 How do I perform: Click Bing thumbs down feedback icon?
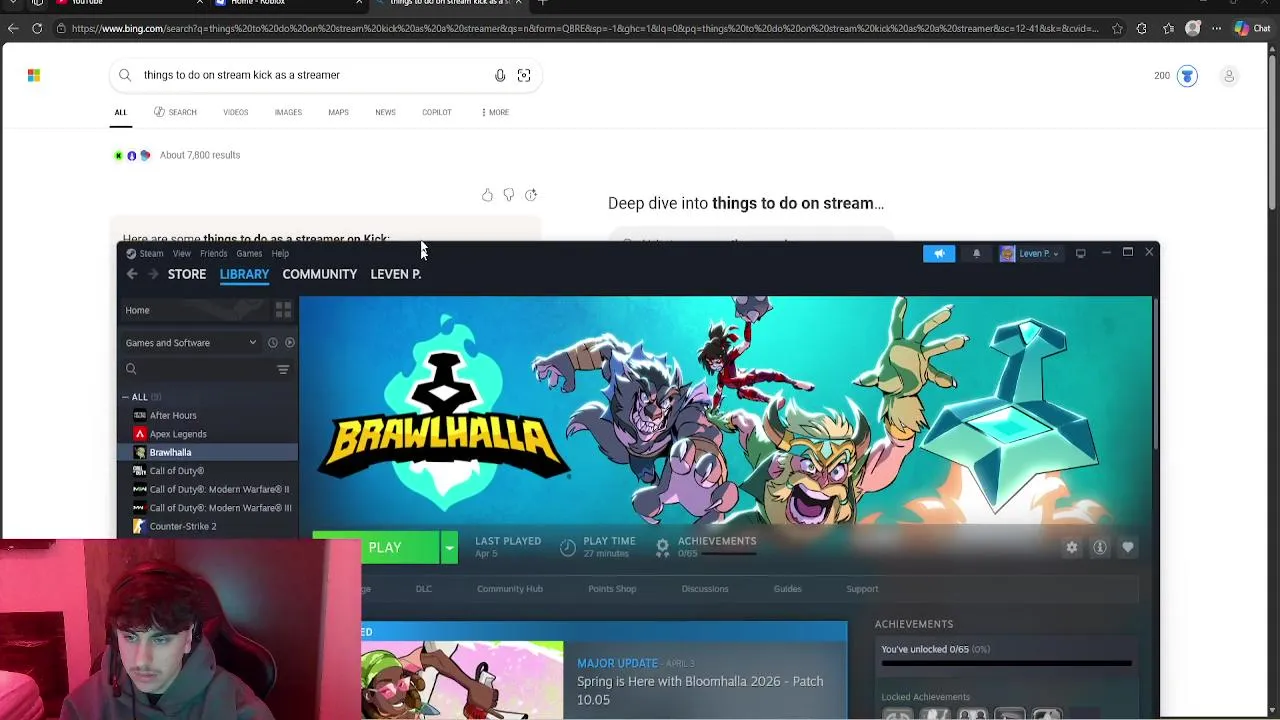(x=509, y=195)
